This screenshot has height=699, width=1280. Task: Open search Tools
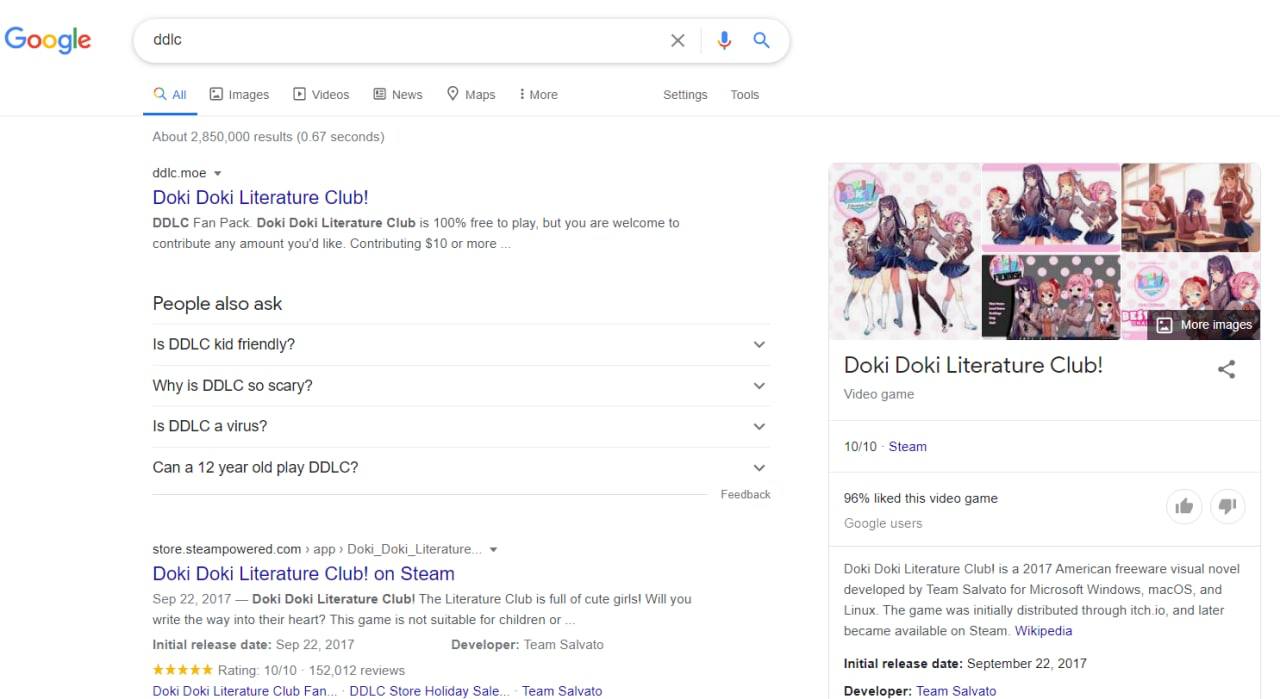pos(744,94)
